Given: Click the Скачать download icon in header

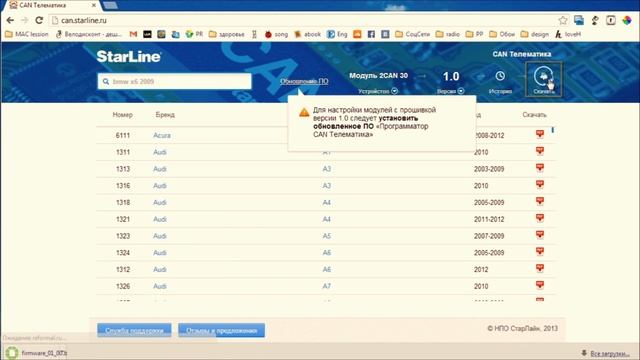Looking at the screenshot, I should click(x=543, y=76).
